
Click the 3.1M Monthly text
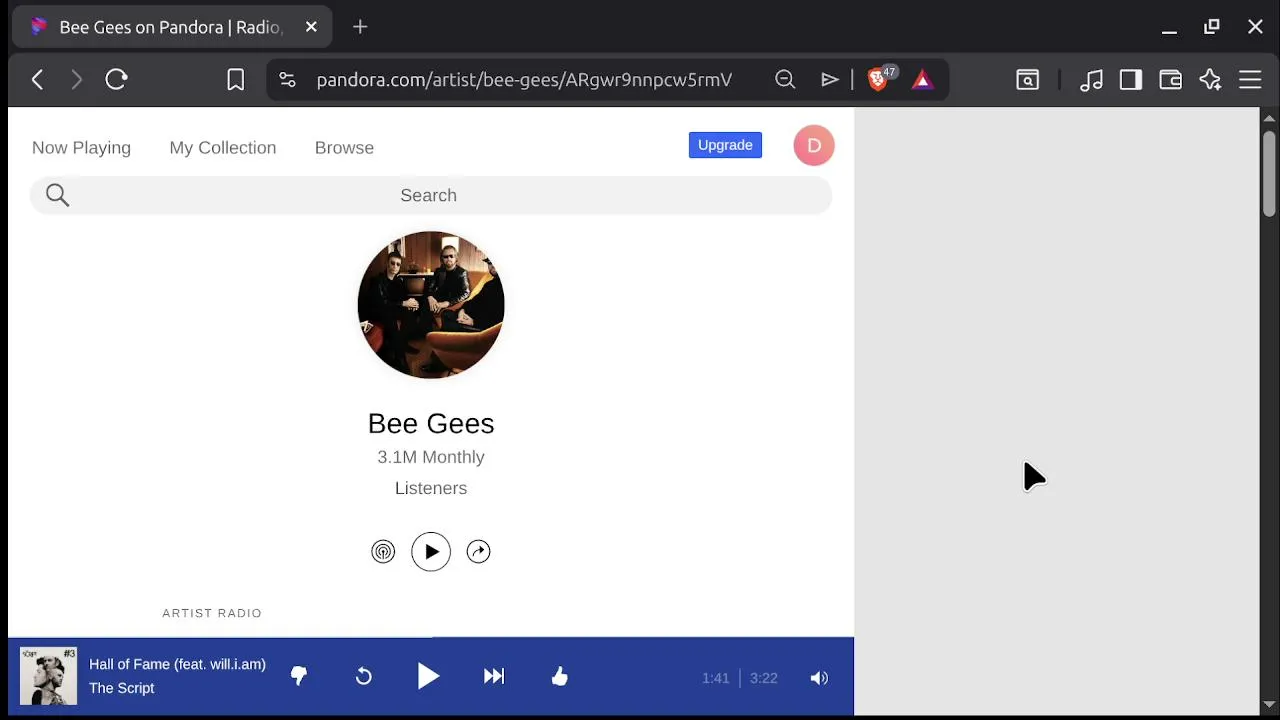point(431,457)
